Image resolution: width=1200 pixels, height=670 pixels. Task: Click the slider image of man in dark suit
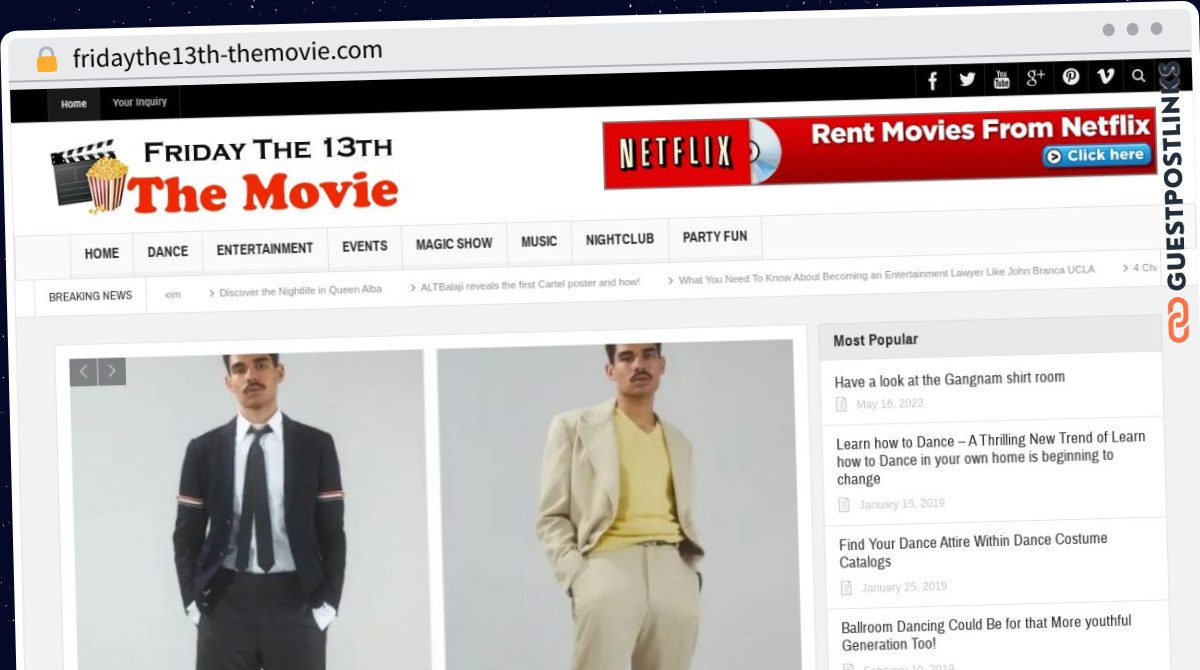coord(250,510)
